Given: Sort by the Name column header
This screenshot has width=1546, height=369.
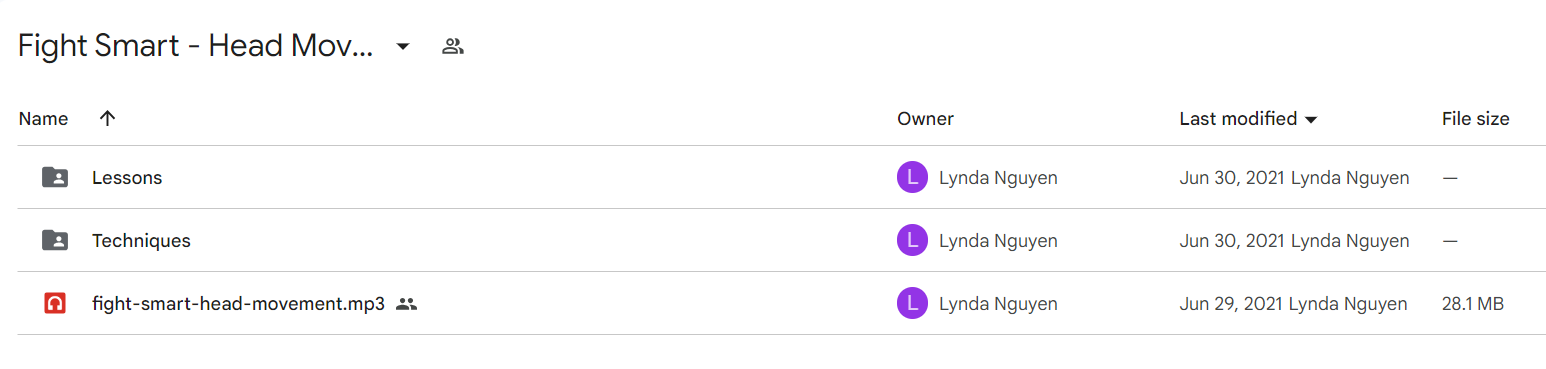Looking at the screenshot, I should (44, 119).
